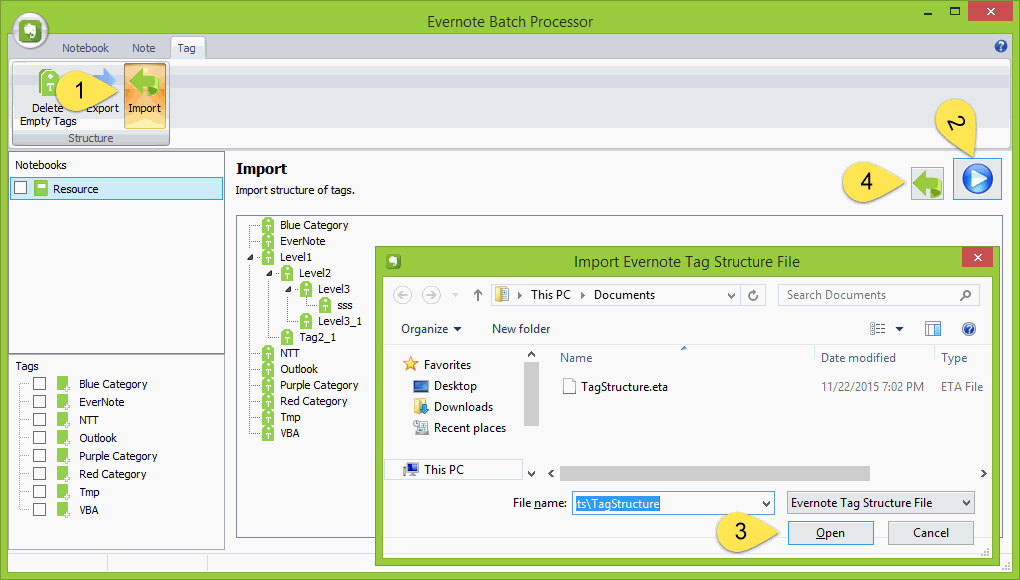1020x580 pixels.
Task: Click the sss tag in Import tree
Action: 345,305
